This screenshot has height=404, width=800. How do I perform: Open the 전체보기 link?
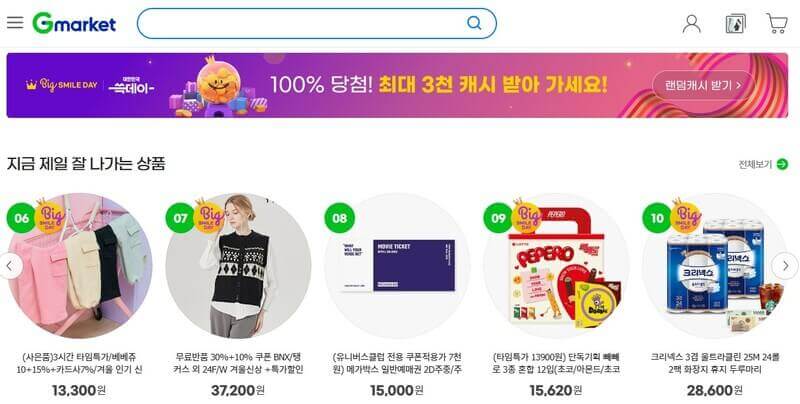coord(756,164)
